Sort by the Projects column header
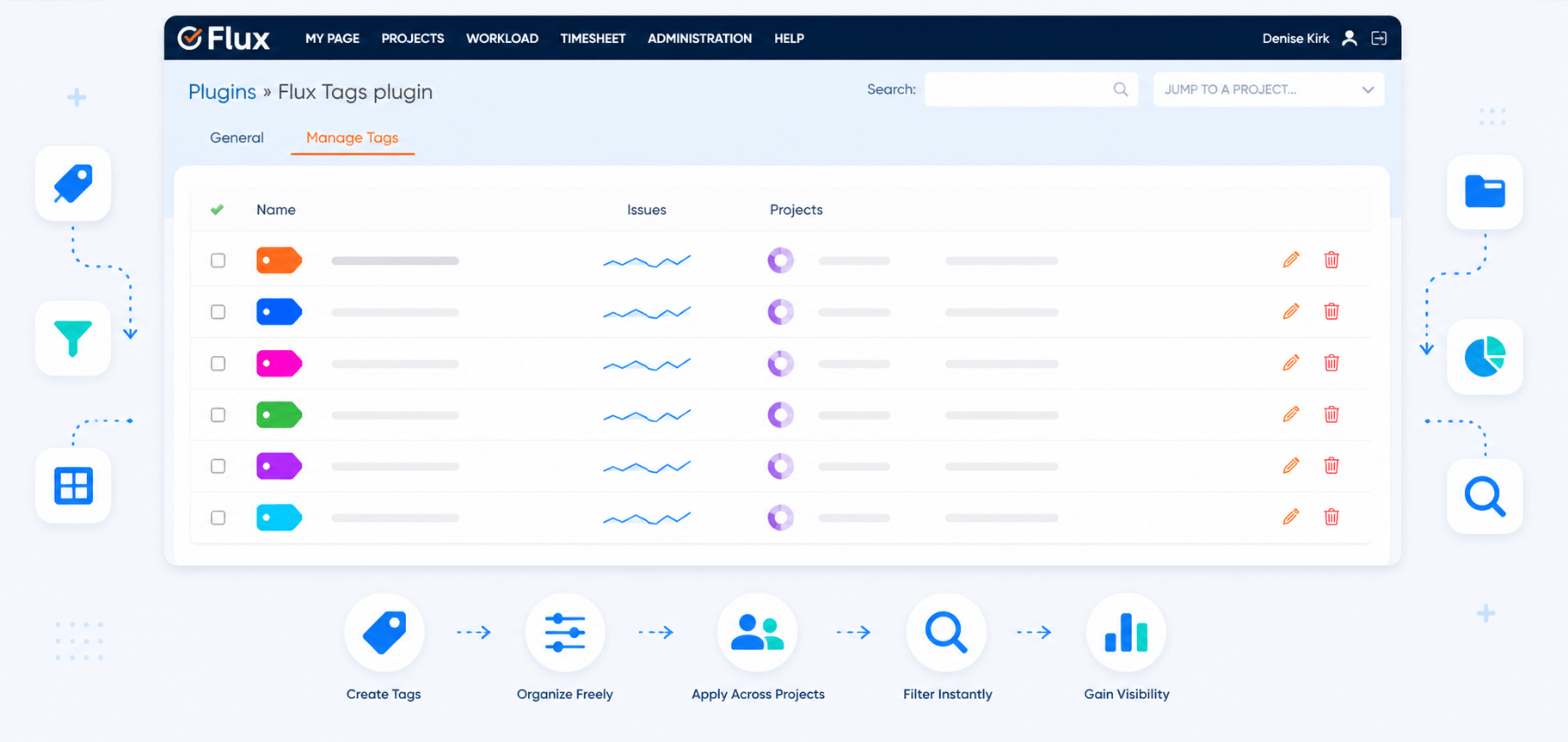 click(x=796, y=210)
